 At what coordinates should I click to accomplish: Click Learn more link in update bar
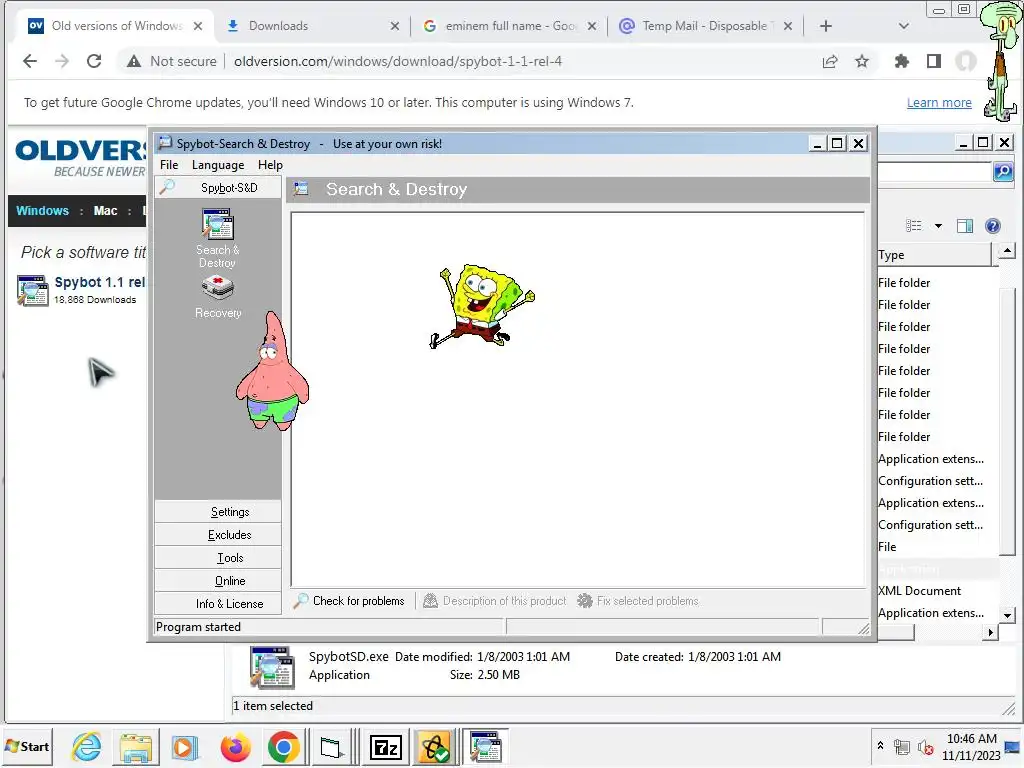click(x=938, y=103)
